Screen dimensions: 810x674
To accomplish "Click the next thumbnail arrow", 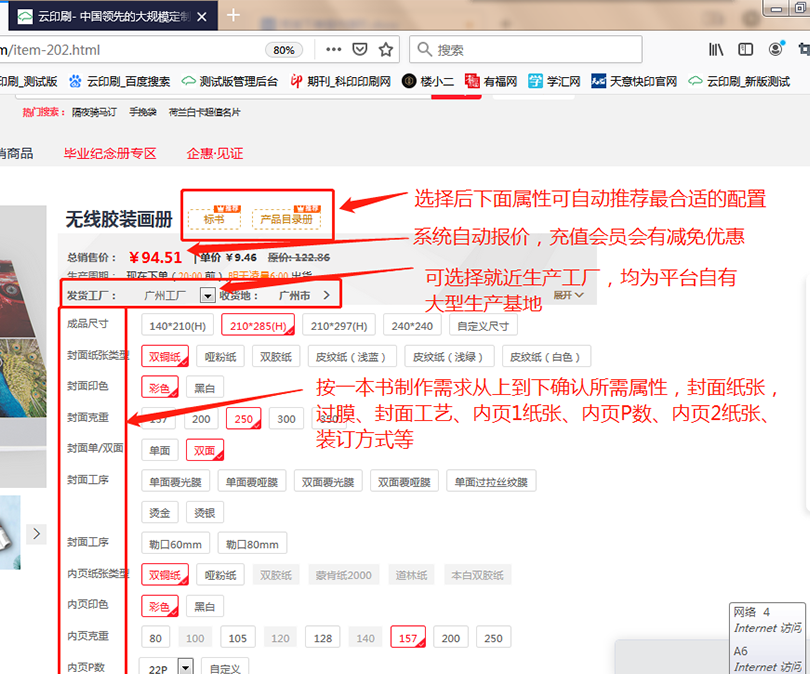I will [37, 533].
